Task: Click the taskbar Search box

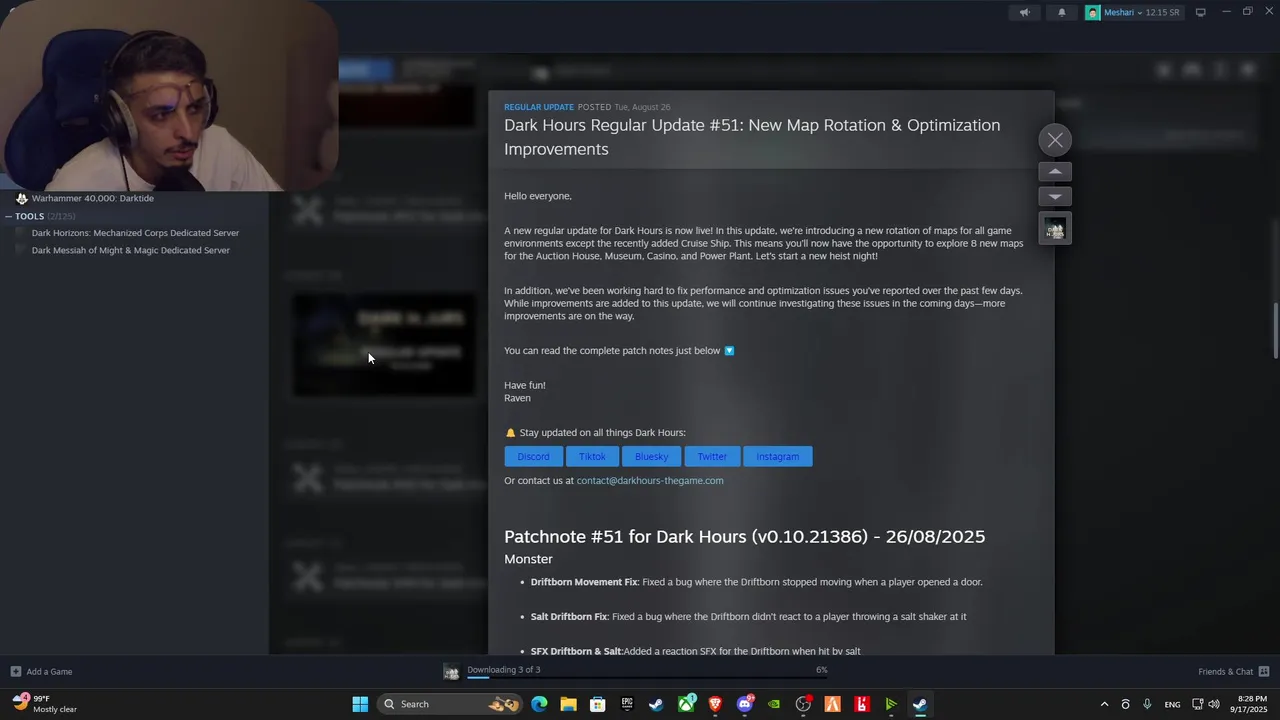Action: click(x=450, y=704)
